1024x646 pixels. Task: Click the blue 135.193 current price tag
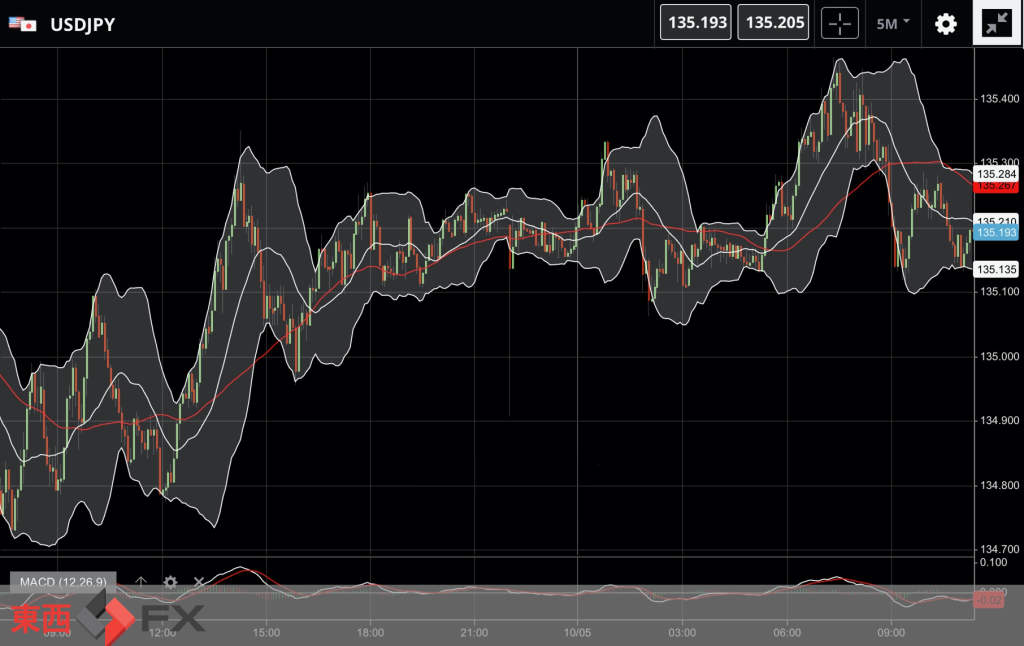[996, 233]
